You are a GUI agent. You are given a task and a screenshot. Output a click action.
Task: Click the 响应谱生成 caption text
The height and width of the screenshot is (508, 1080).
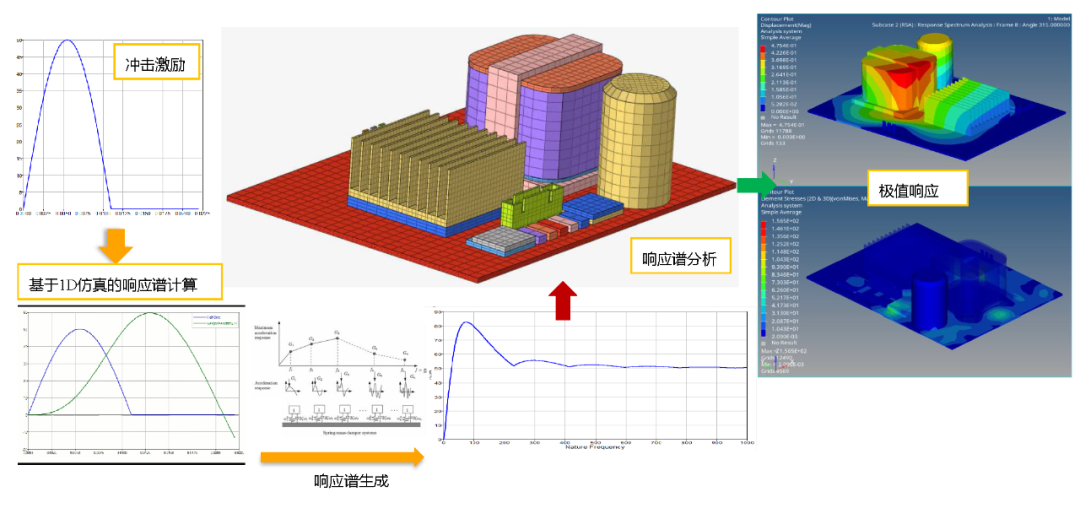pyautogui.click(x=351, y=481)
